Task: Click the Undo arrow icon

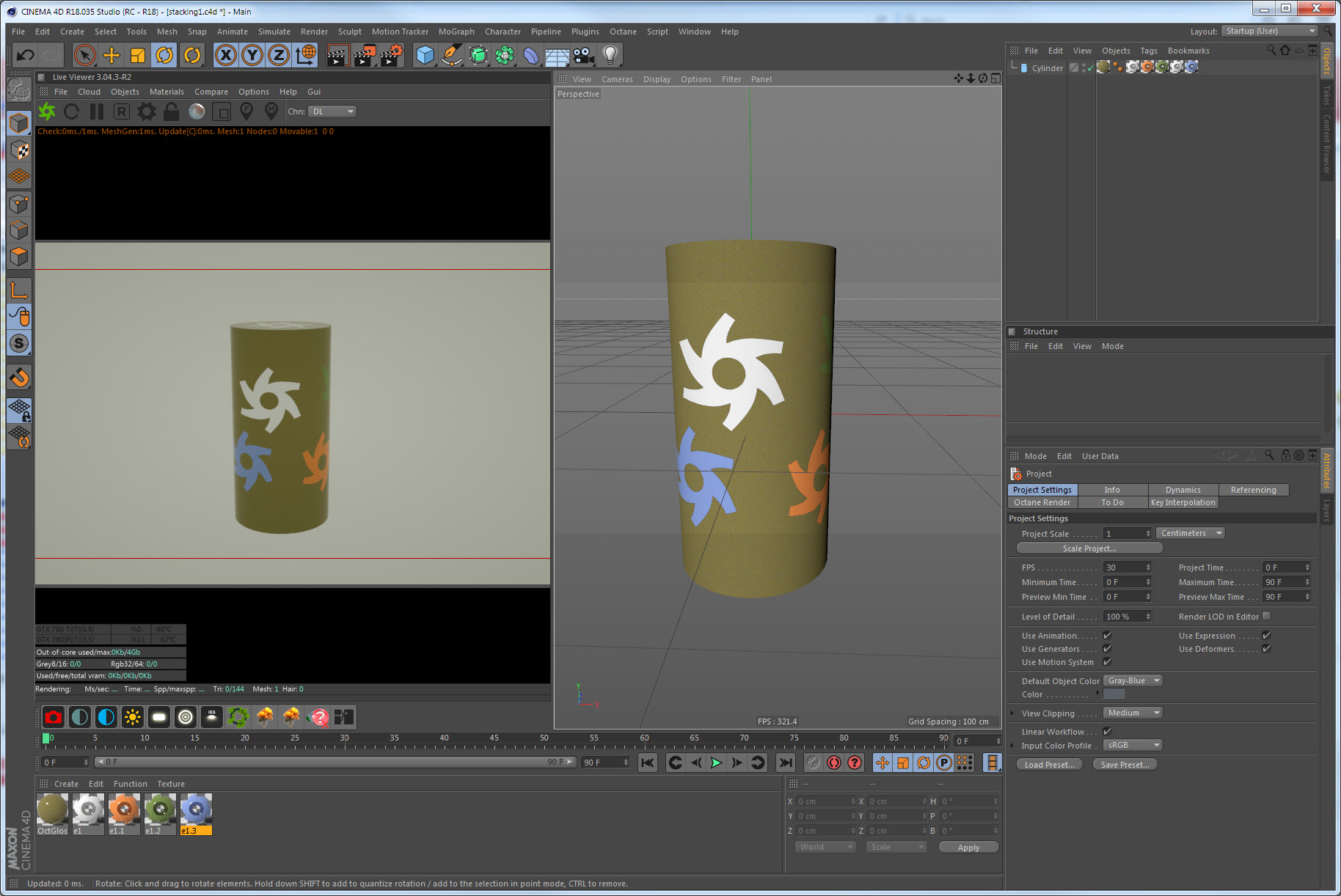Action: [25, 55]
